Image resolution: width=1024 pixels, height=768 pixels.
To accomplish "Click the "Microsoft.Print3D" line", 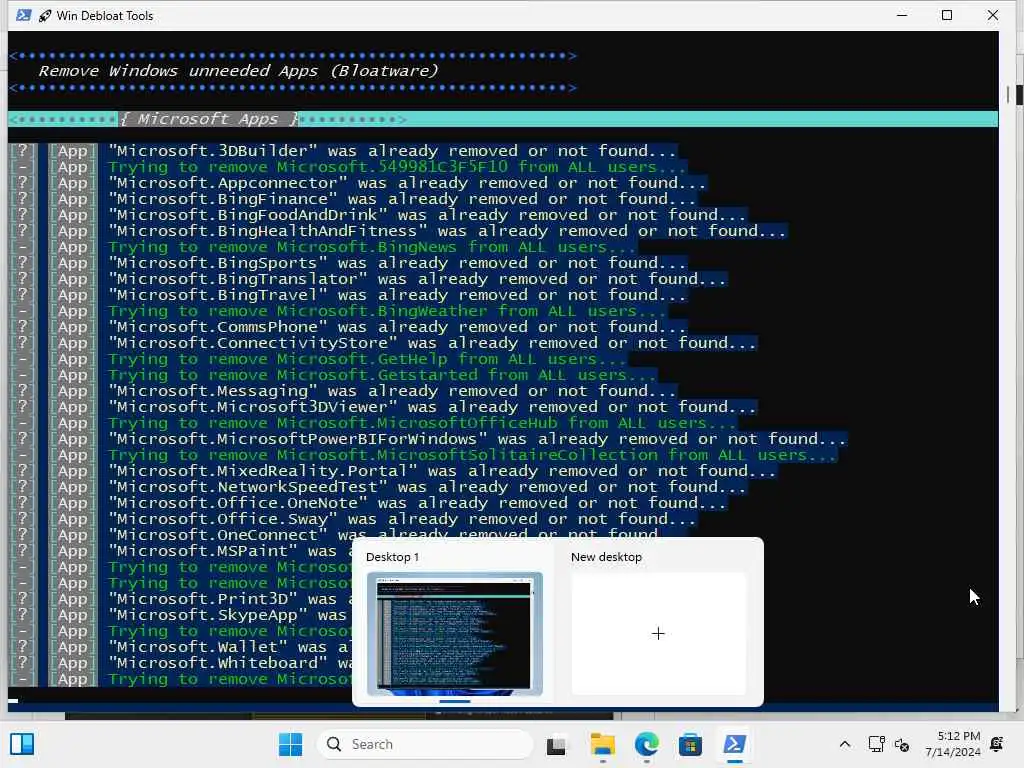I will pos(230,600).
